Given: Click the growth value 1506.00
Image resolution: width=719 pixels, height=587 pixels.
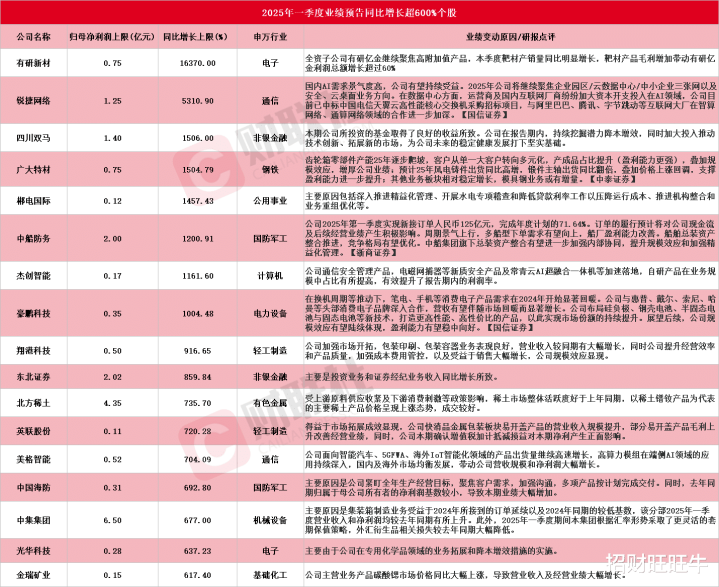Looking at the screenshot, I should [x=198, y=138].
